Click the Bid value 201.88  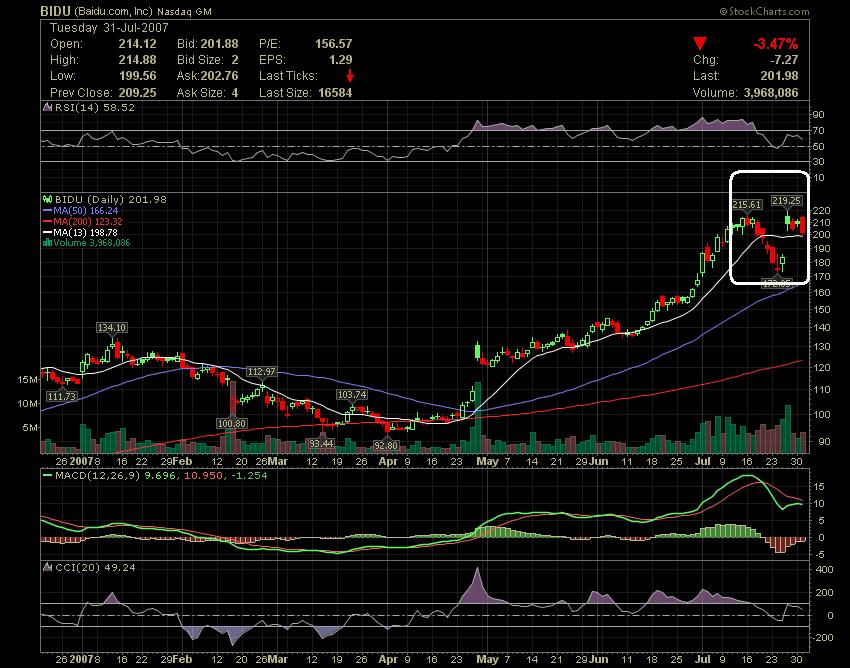coord(220,44)
